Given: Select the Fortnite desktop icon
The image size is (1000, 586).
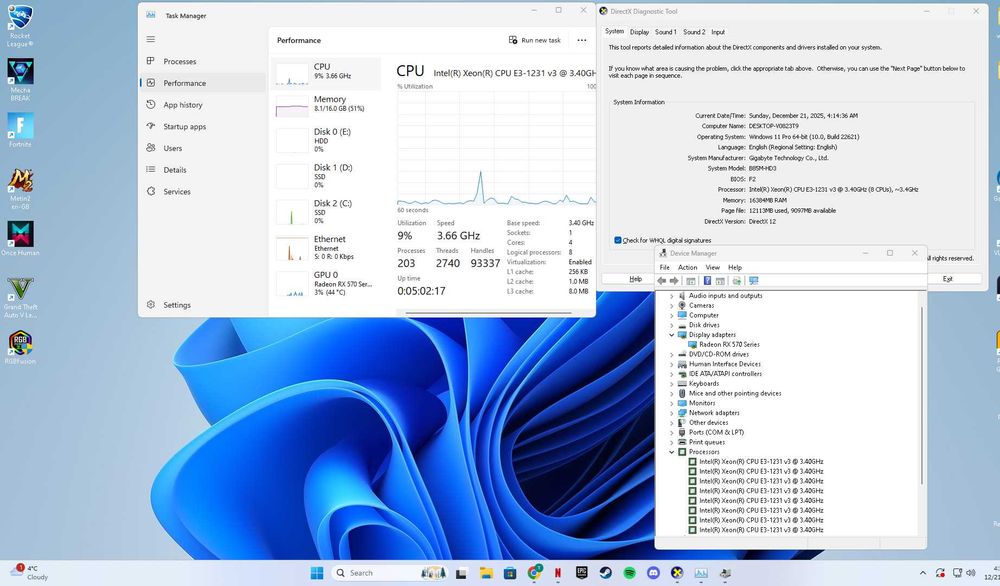Looking at the screenshot, I should [20, 130].
